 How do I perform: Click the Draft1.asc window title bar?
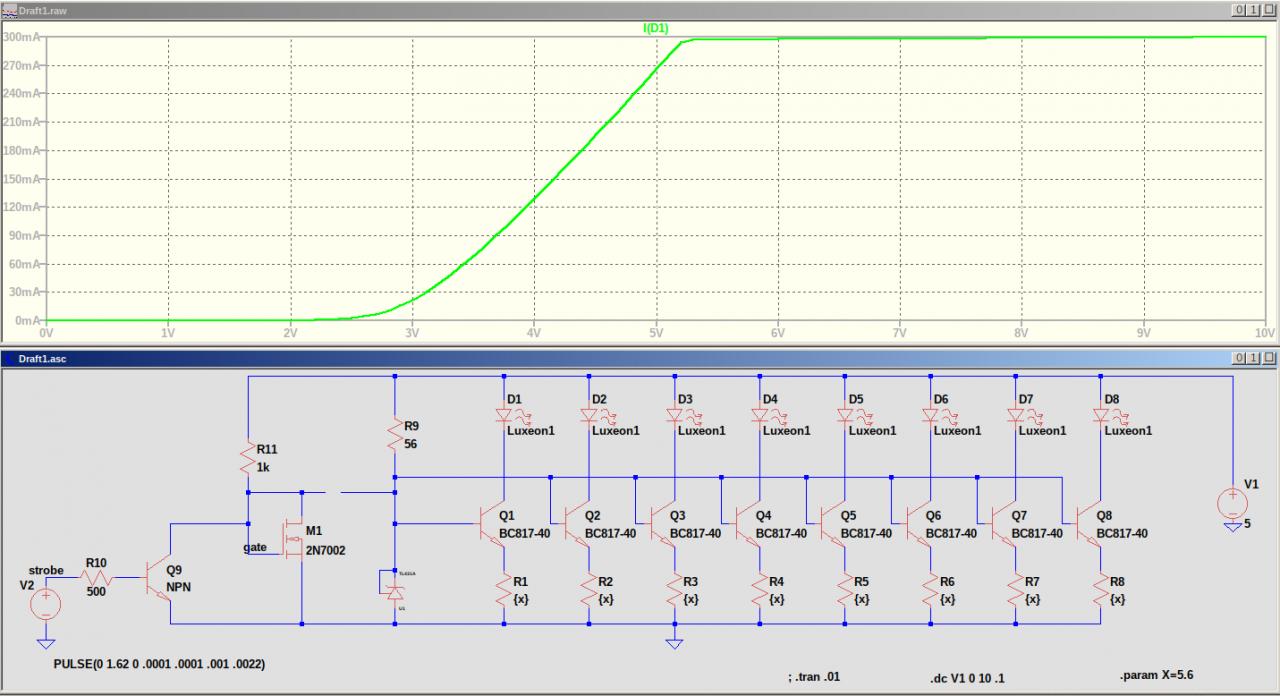coord(640,357)
